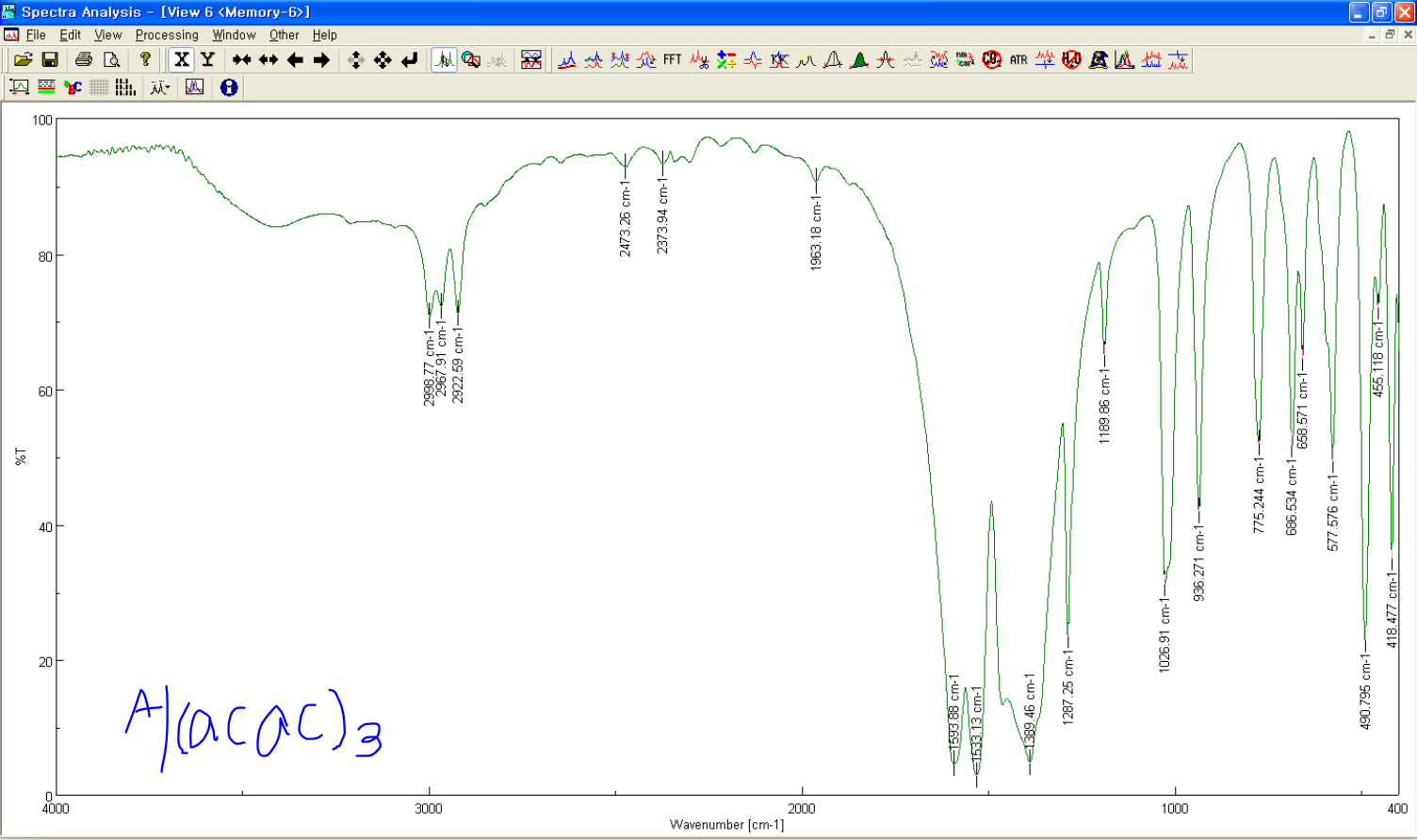The width and height of the screenshot is (1417, 840).
Task: Select the spectrum cut scissors tool
Action: [x=698, y=60]
